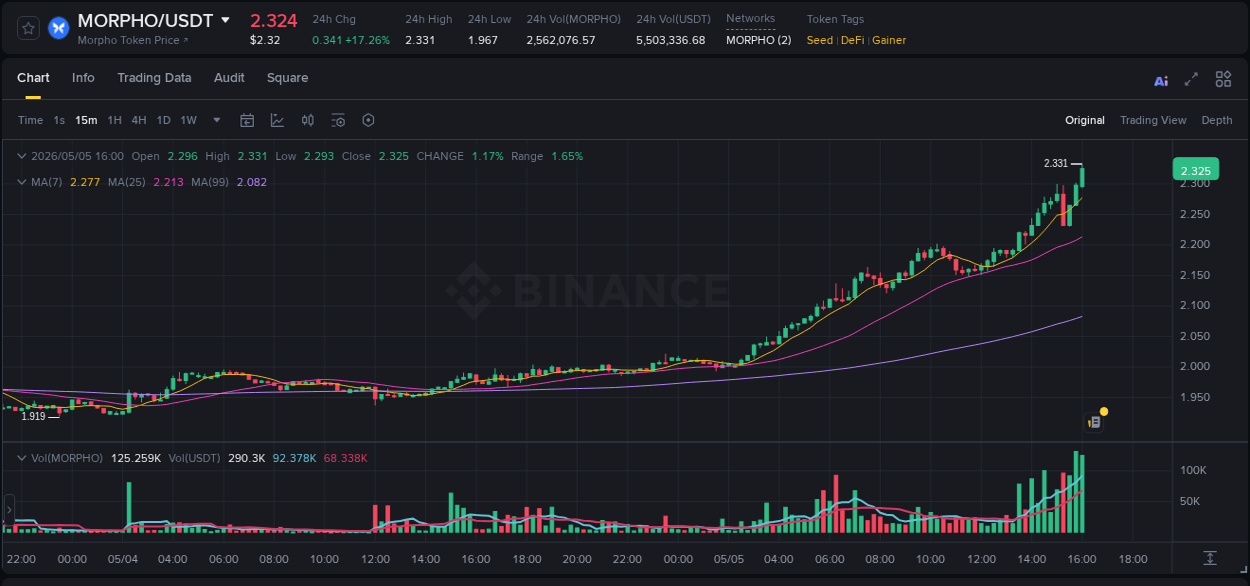Click the Networks MORPHO (2) label
The width and height of the screenshot is (1250, 586).
coord(758,40)
